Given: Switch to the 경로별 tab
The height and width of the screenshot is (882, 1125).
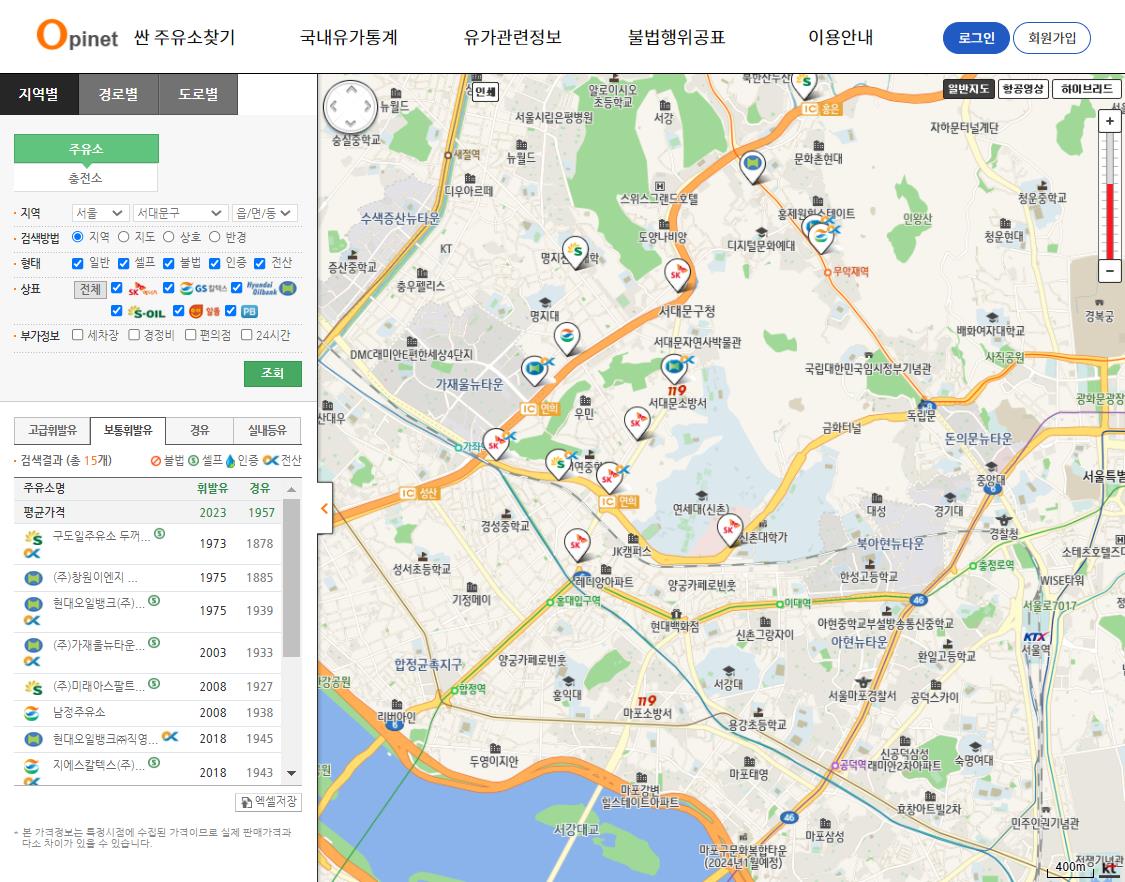Looking at the screenshot, I should (118, 94).
